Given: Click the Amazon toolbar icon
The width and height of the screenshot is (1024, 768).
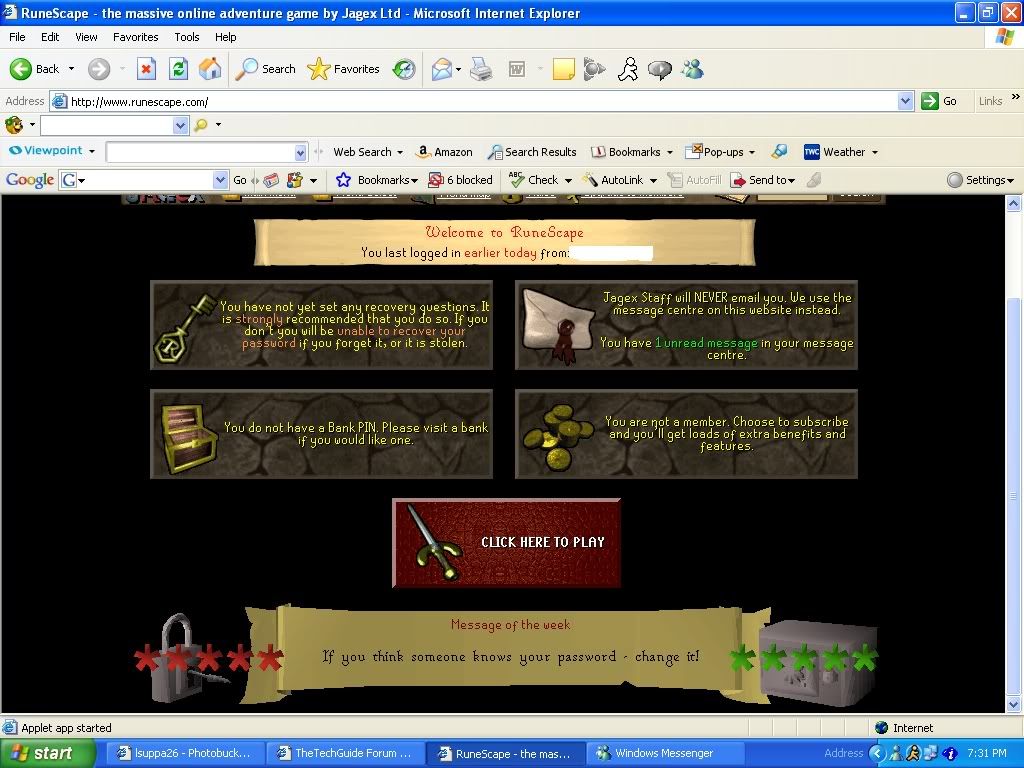Looking at the screenshot, I should [444, 152].
